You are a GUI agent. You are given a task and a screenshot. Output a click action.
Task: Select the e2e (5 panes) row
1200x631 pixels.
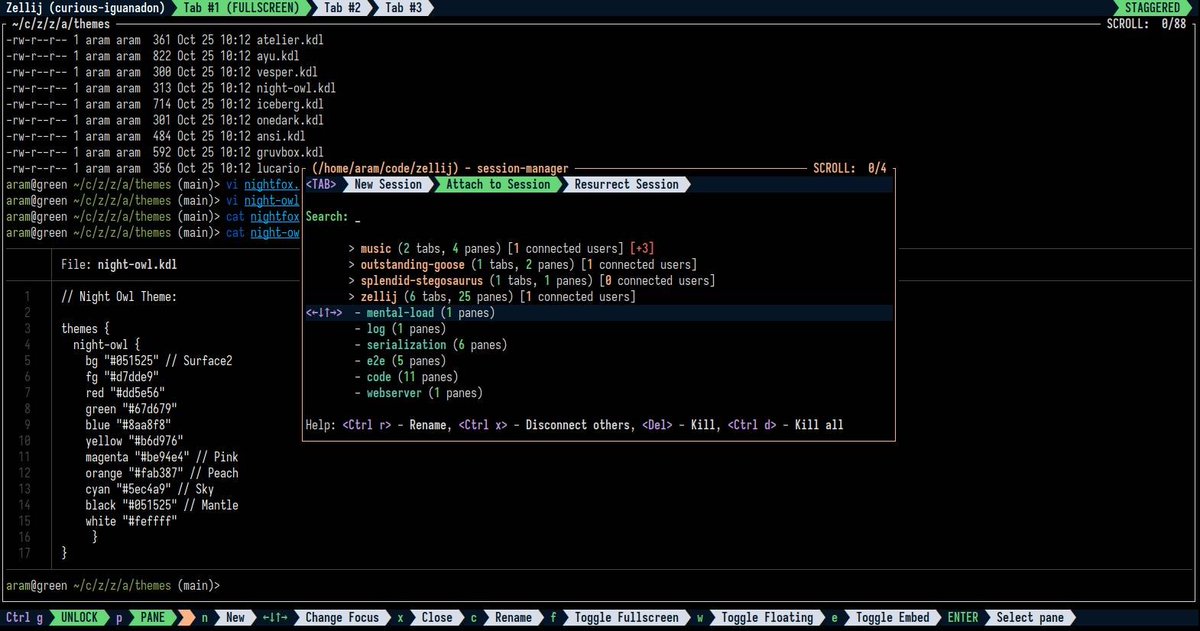pyautogui.click(x=400, y=361)
